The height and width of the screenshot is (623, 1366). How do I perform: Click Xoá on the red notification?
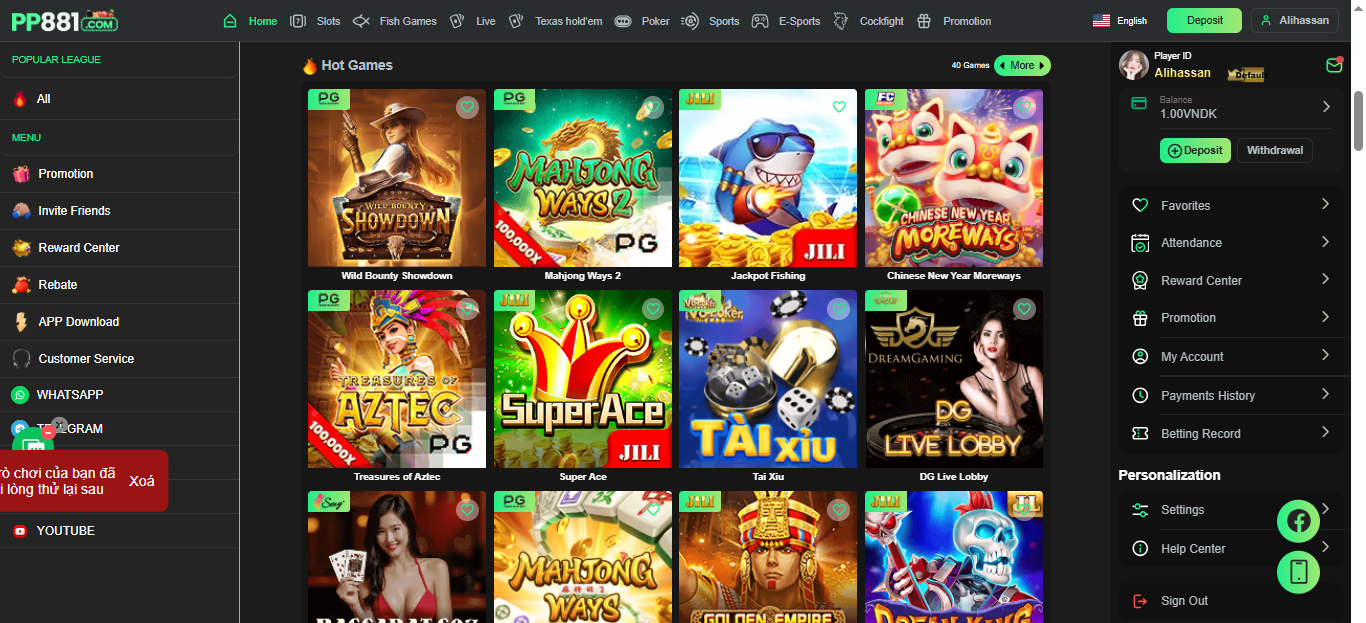pos(142,481)
